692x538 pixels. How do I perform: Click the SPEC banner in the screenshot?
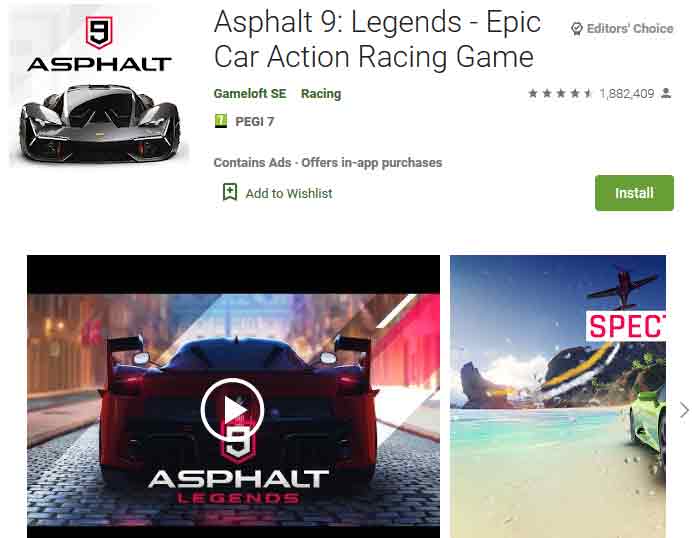(x=626, y=326)
